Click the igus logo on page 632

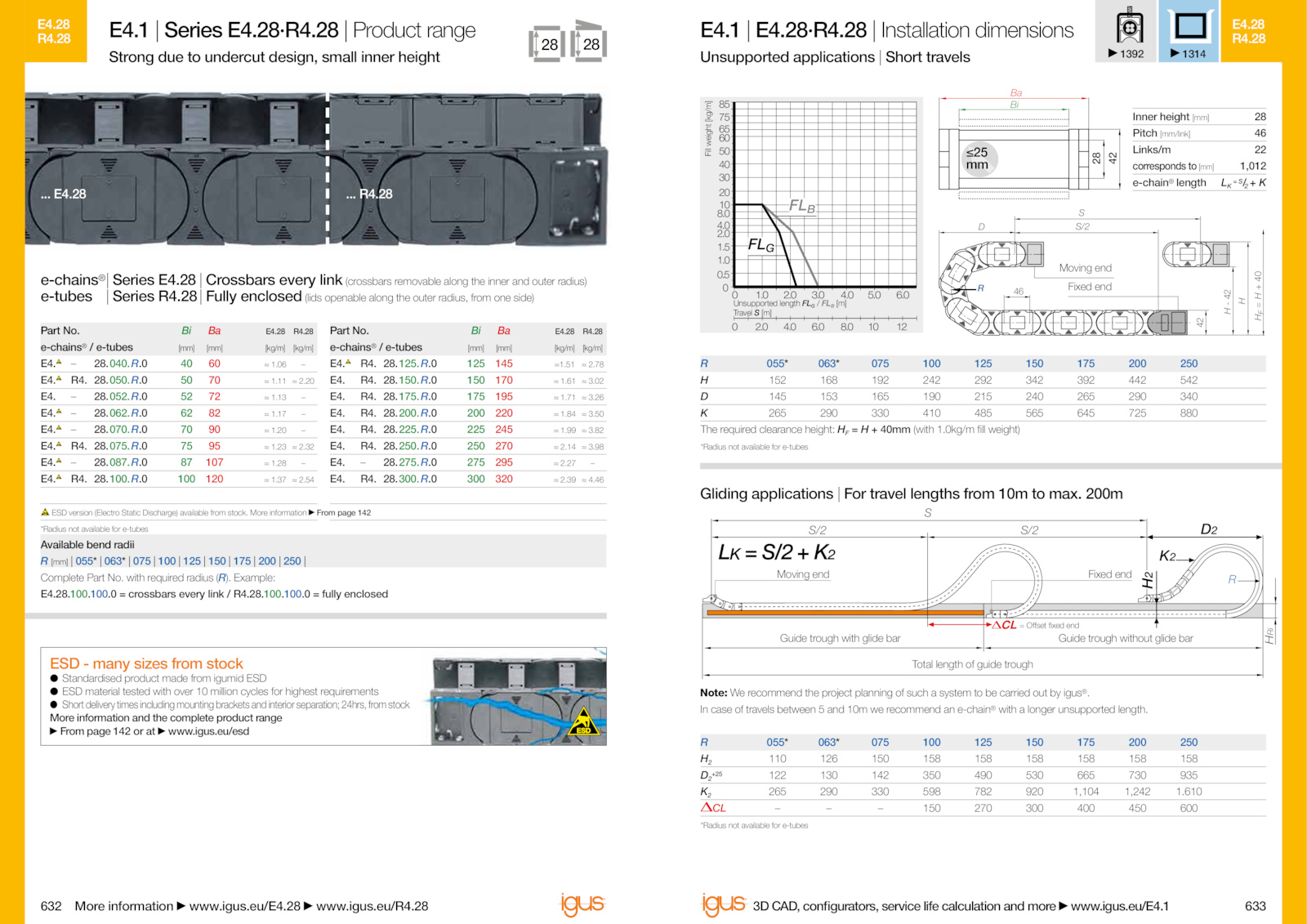[582, 904]
